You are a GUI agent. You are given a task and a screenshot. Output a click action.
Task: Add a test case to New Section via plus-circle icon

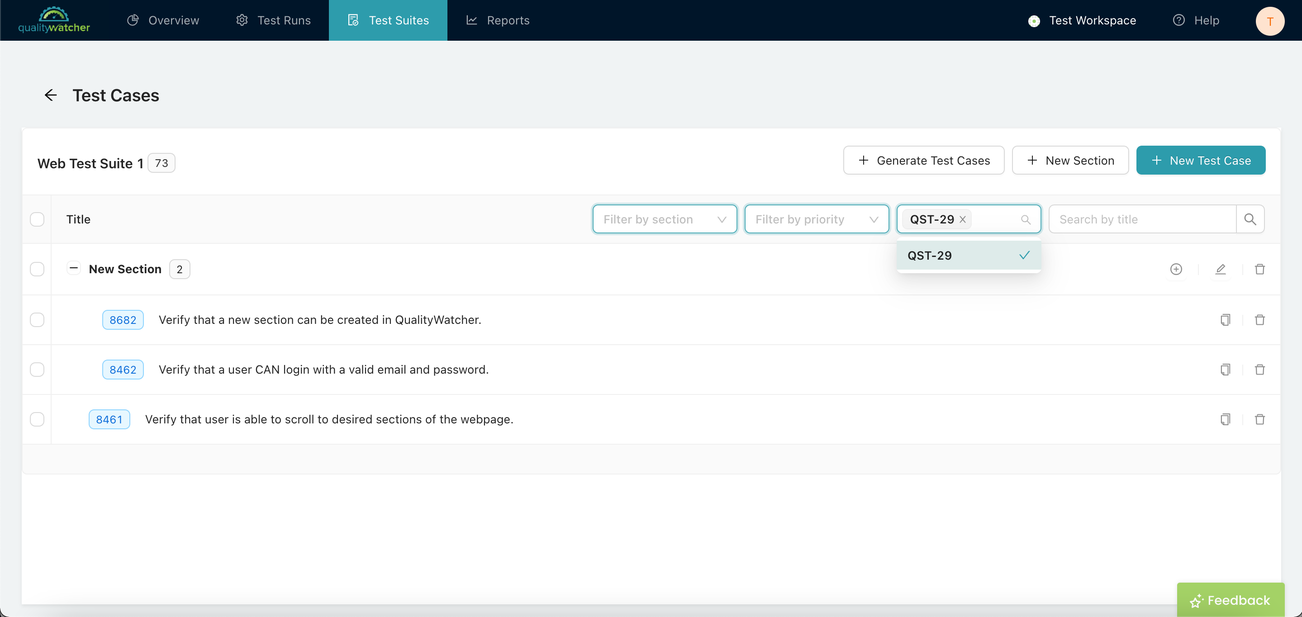pyautogui.click(x=1176, y=269)
